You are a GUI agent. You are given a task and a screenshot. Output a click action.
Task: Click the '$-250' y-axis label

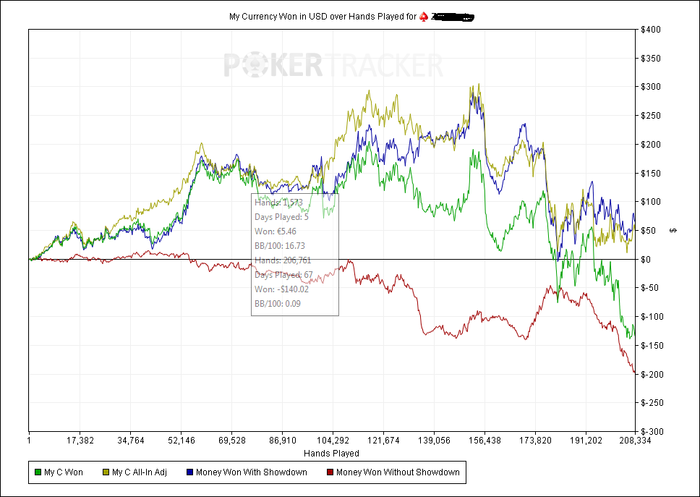coord(652,403)
